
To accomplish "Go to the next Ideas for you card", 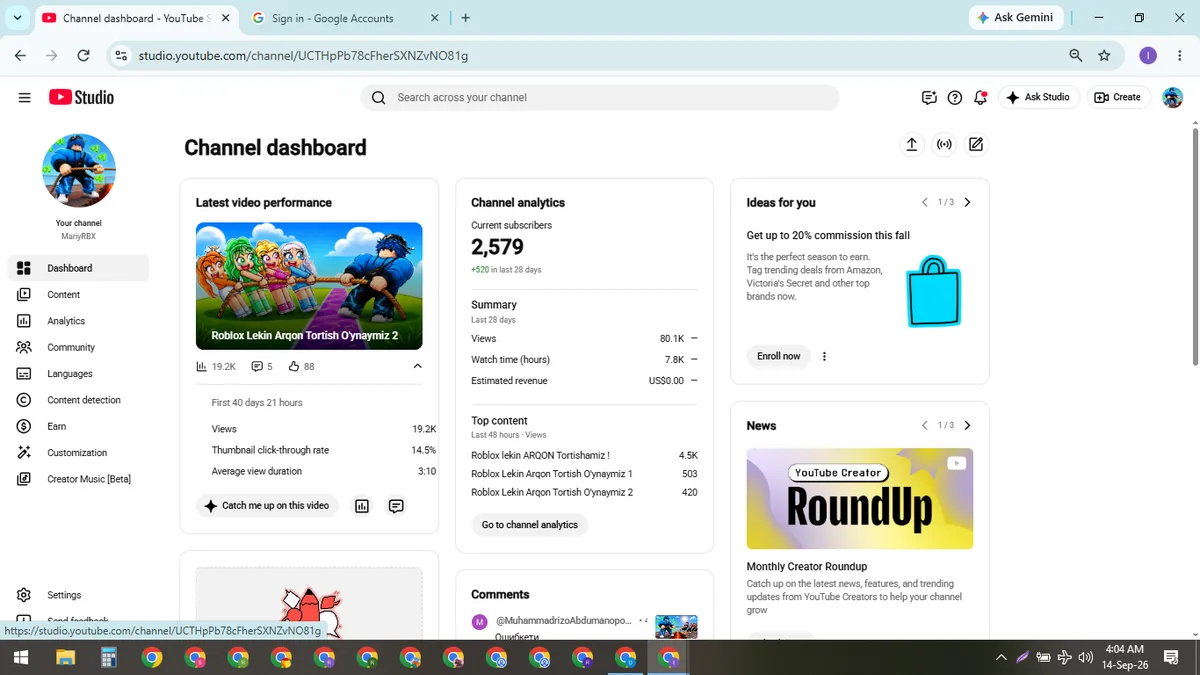I will tap(967, 202).
